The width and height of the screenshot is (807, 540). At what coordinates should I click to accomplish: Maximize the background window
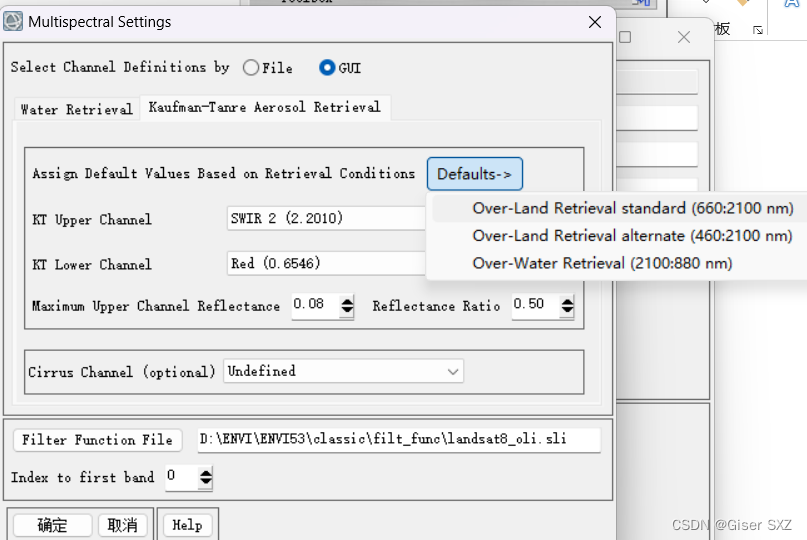[x=625, y=37]
